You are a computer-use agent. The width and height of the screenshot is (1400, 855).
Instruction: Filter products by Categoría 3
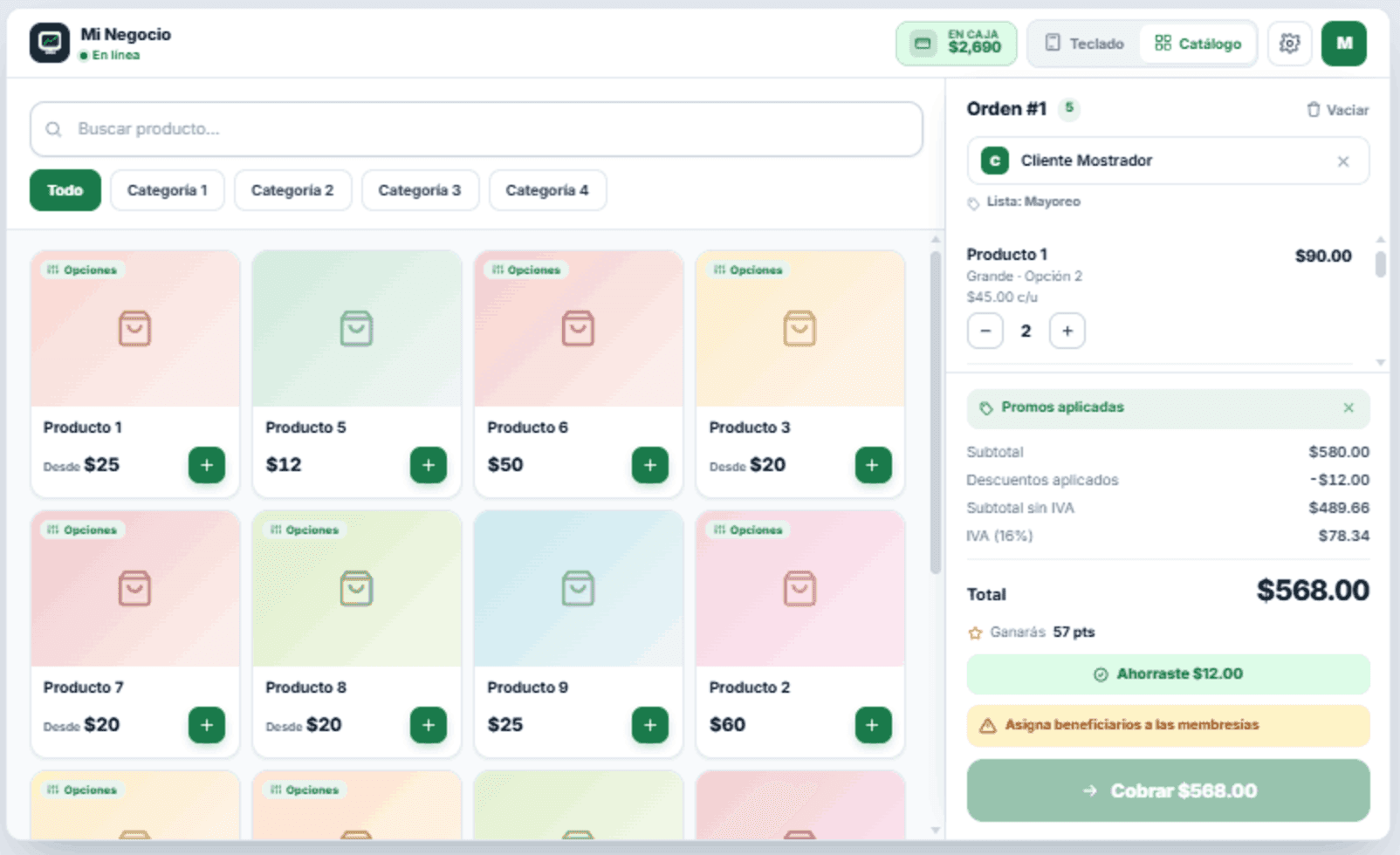(420, 190)
